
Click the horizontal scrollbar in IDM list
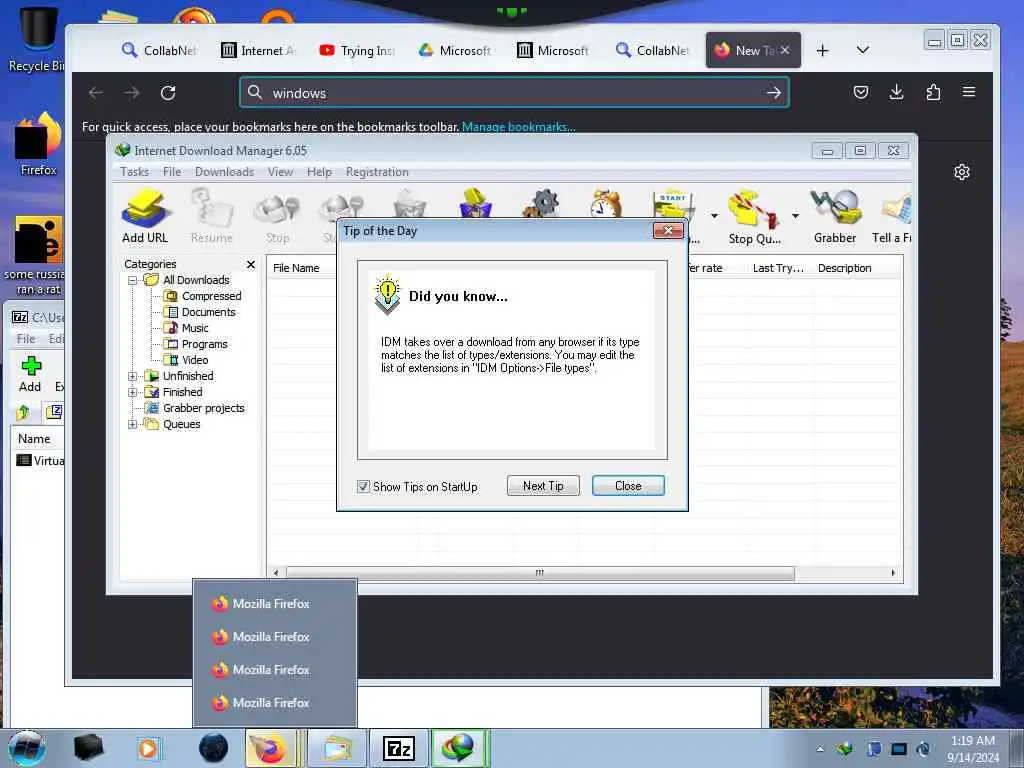tap(539, 573)
